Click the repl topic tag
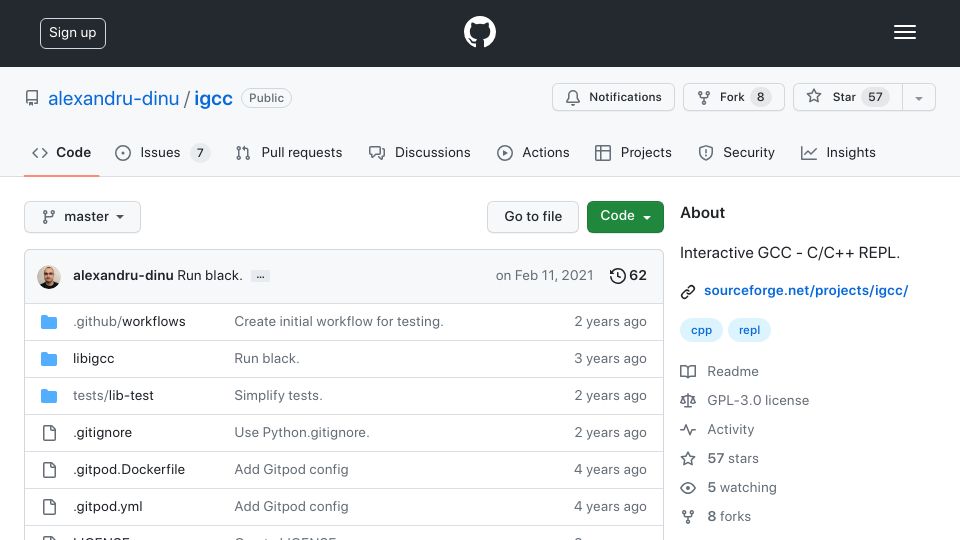 pyautogui.click(x=749, y=331)
